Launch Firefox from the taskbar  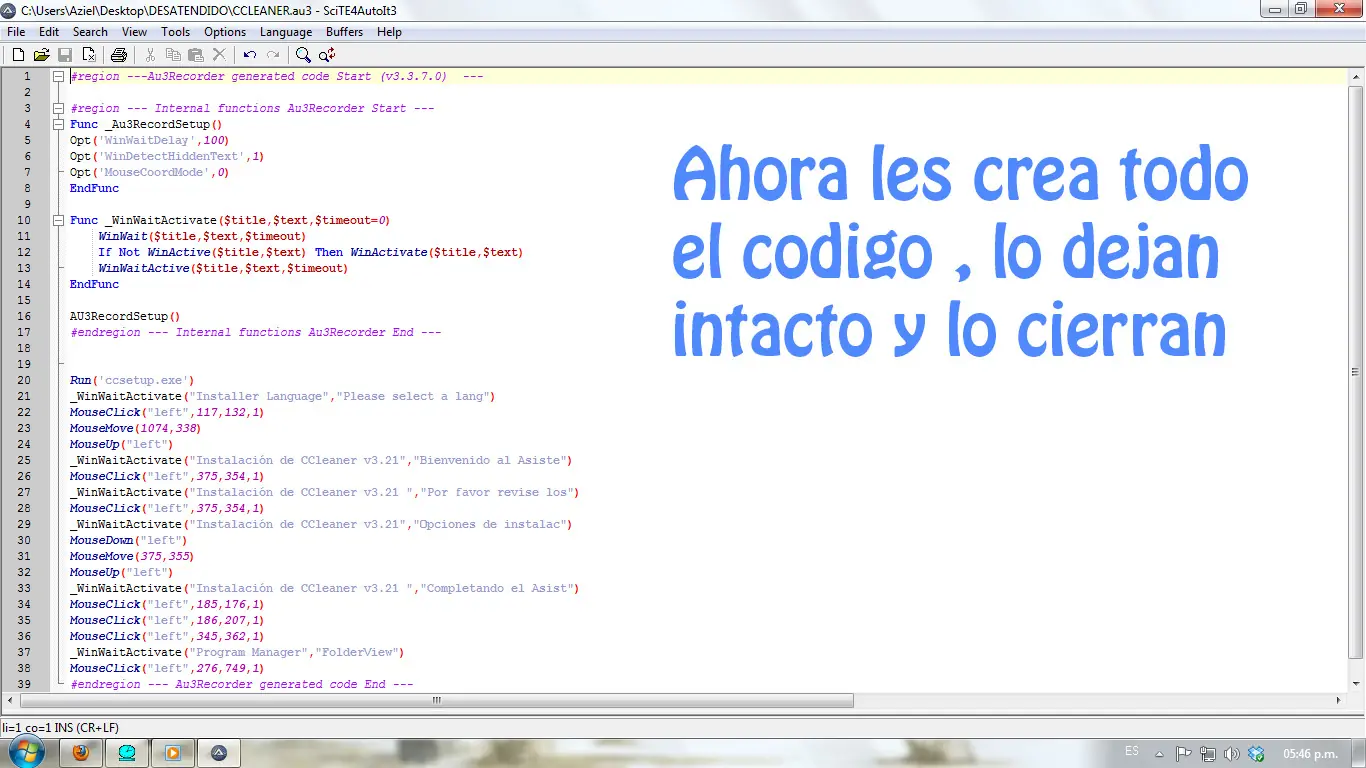(x=81, y=752)
